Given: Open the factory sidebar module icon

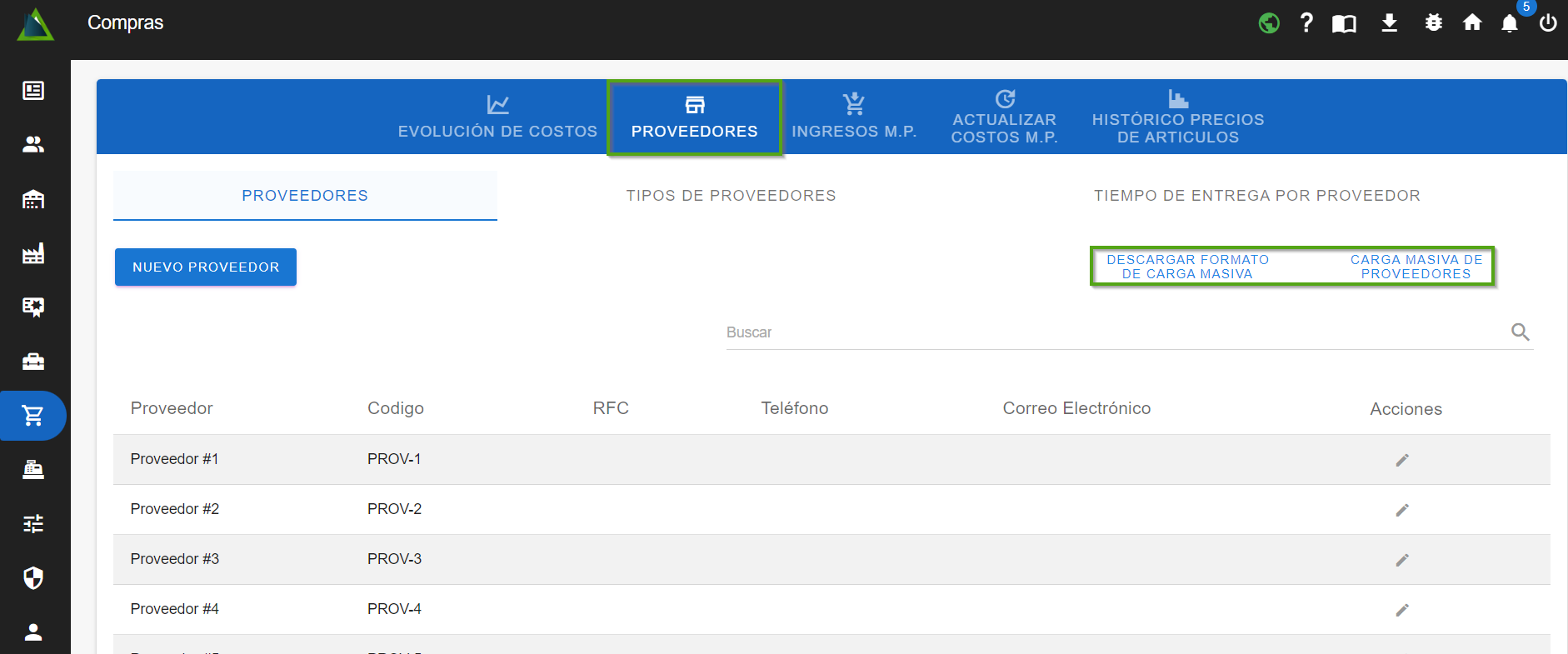Looking at the screenshot, I should coord(33,253).
